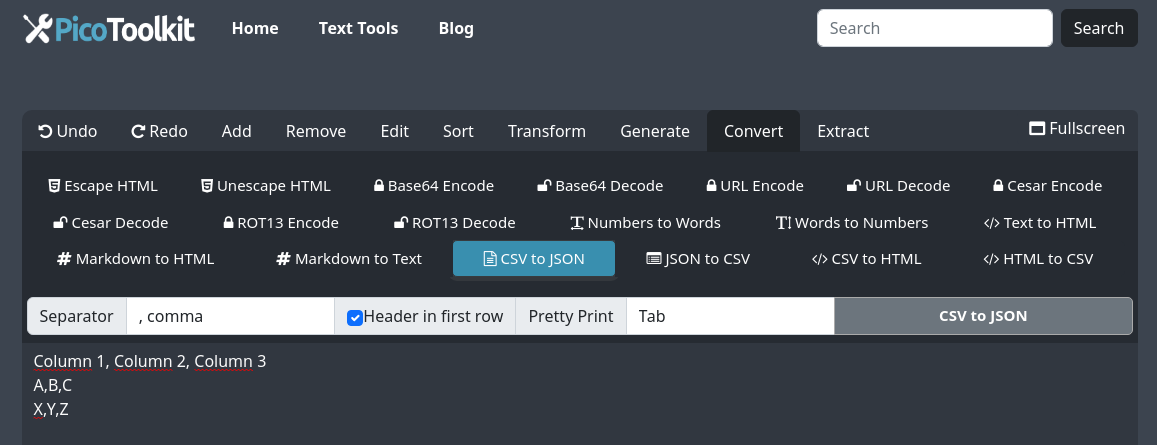Screen dimensions: 1157x445
Task: Run the Unescape HTML converter
Action: 266,186
